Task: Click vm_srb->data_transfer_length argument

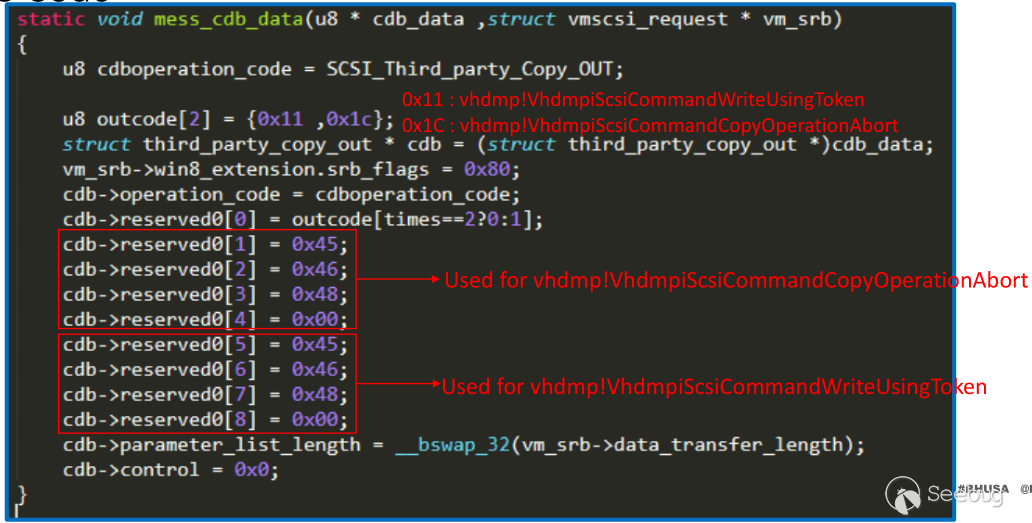Action: coord(682,445)
